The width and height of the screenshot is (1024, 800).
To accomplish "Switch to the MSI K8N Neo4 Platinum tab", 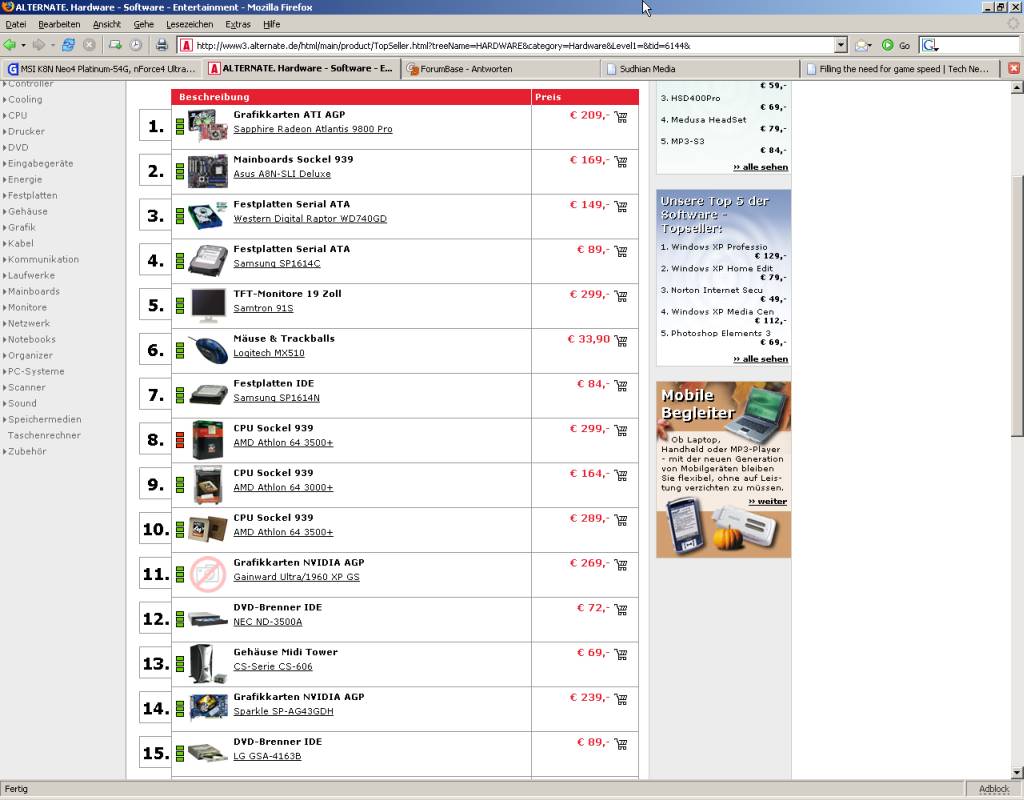I will coord(101,69).
